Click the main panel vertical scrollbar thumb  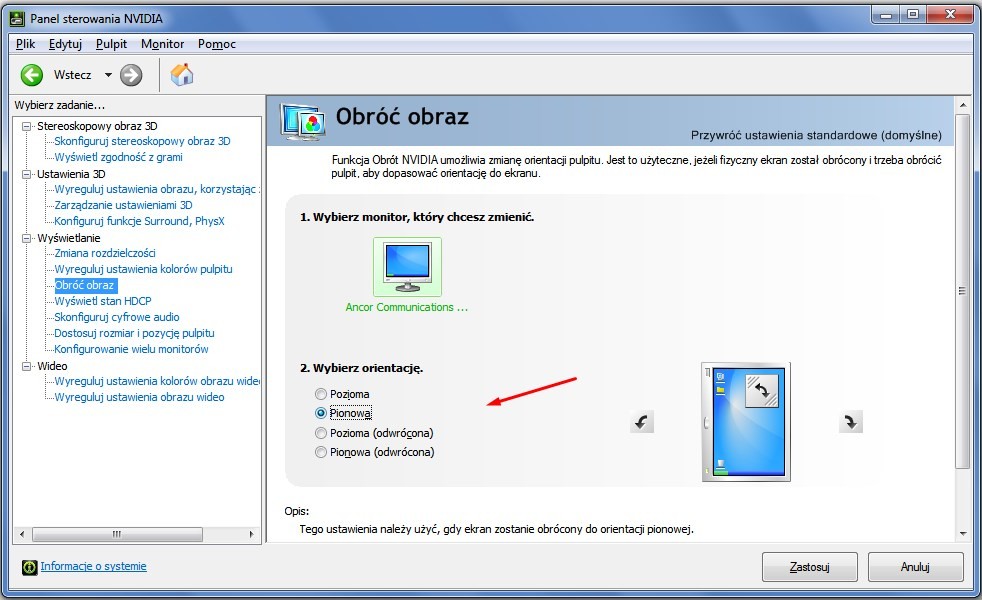(962, 291)
